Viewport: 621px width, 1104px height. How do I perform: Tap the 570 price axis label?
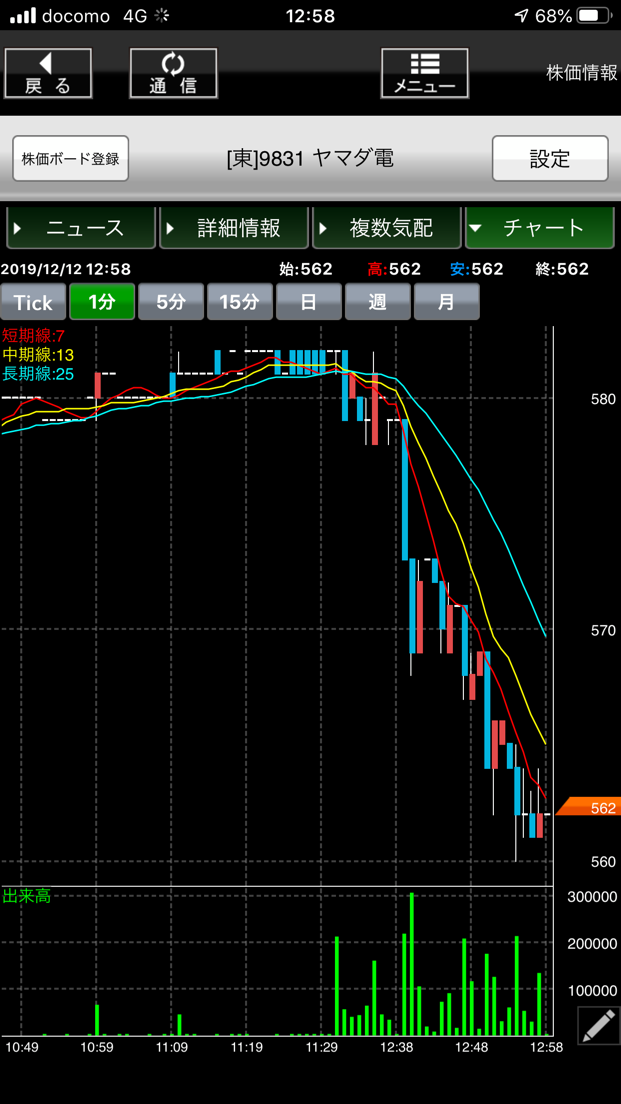tap(603, 630)
